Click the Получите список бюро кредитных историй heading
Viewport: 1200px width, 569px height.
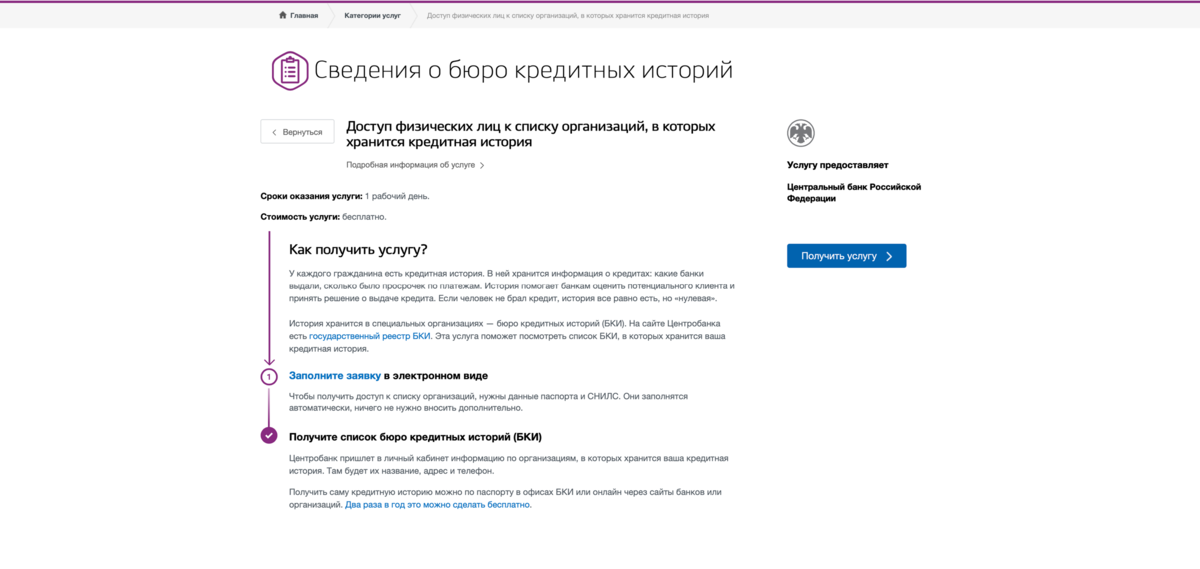tap(415, 437)
